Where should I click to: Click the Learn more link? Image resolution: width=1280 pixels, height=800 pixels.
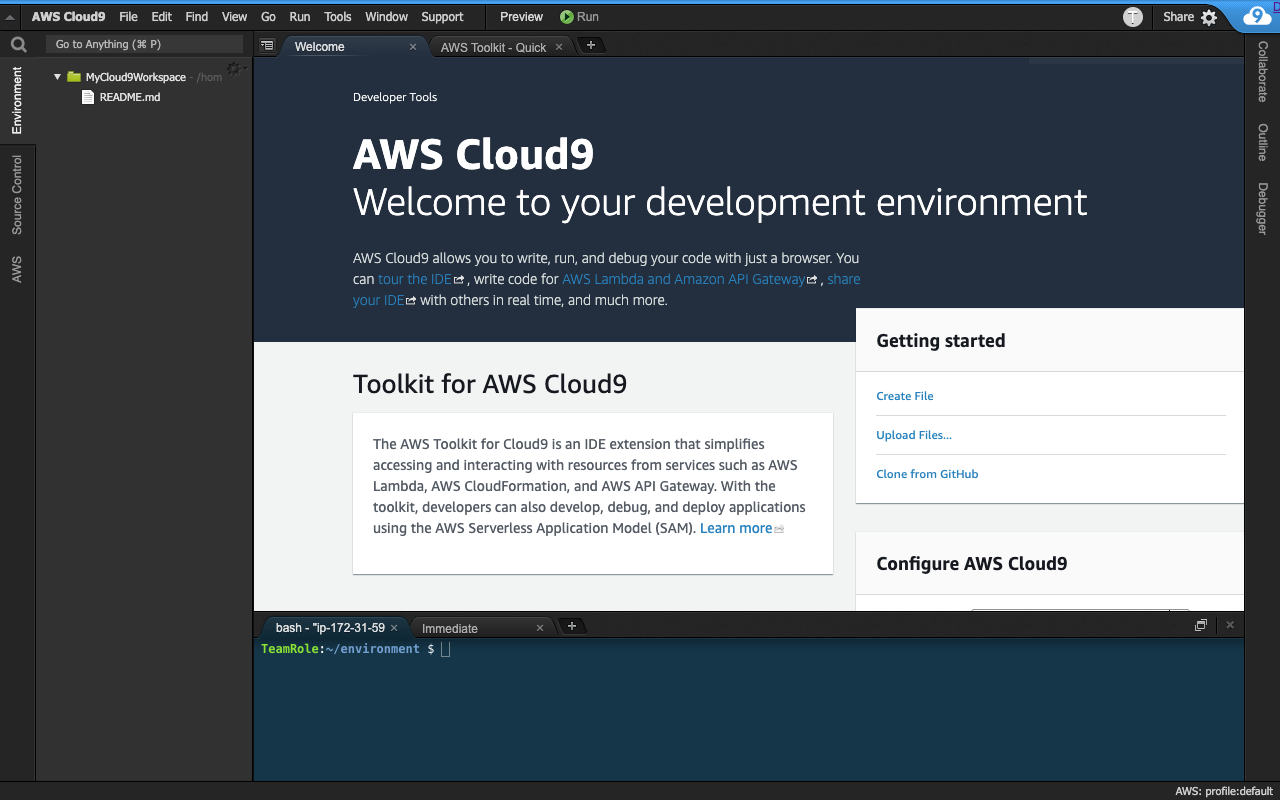(x=736, y=528)
